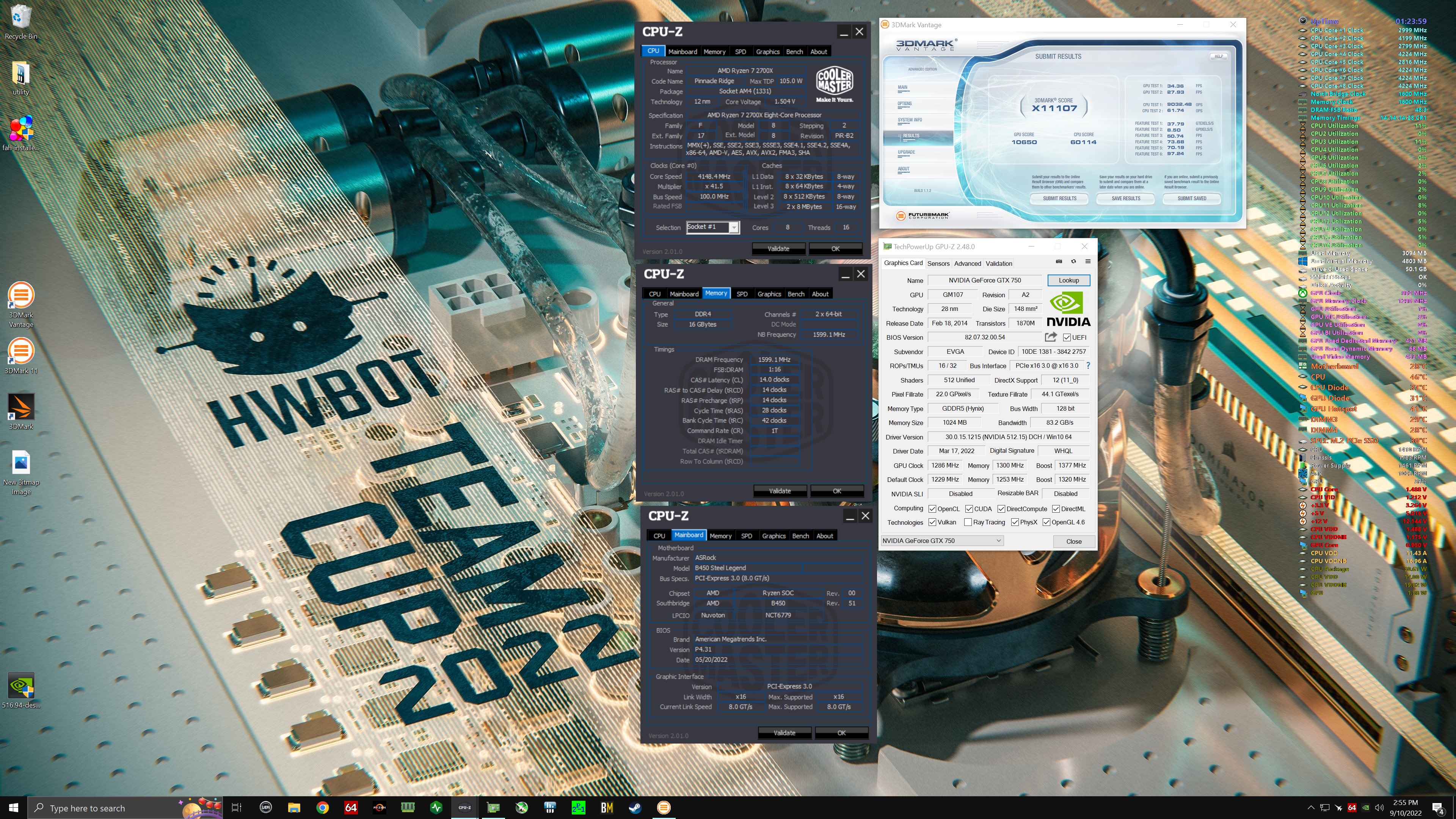Open the 516.94 NVIDIA driver installer icon
This screenshot has height=819, width=1456.
click(21, 691)
